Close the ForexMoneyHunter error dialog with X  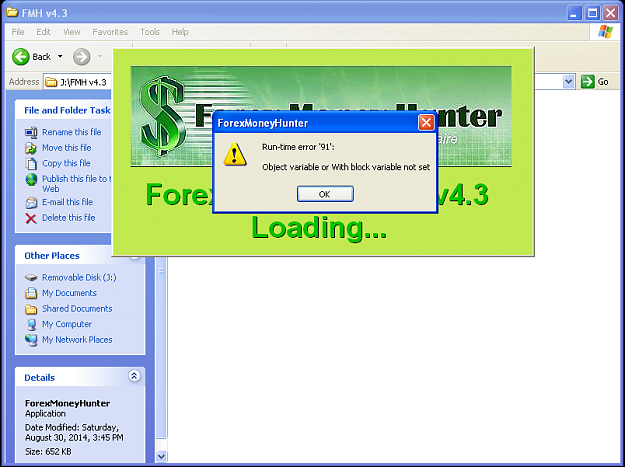426,123
